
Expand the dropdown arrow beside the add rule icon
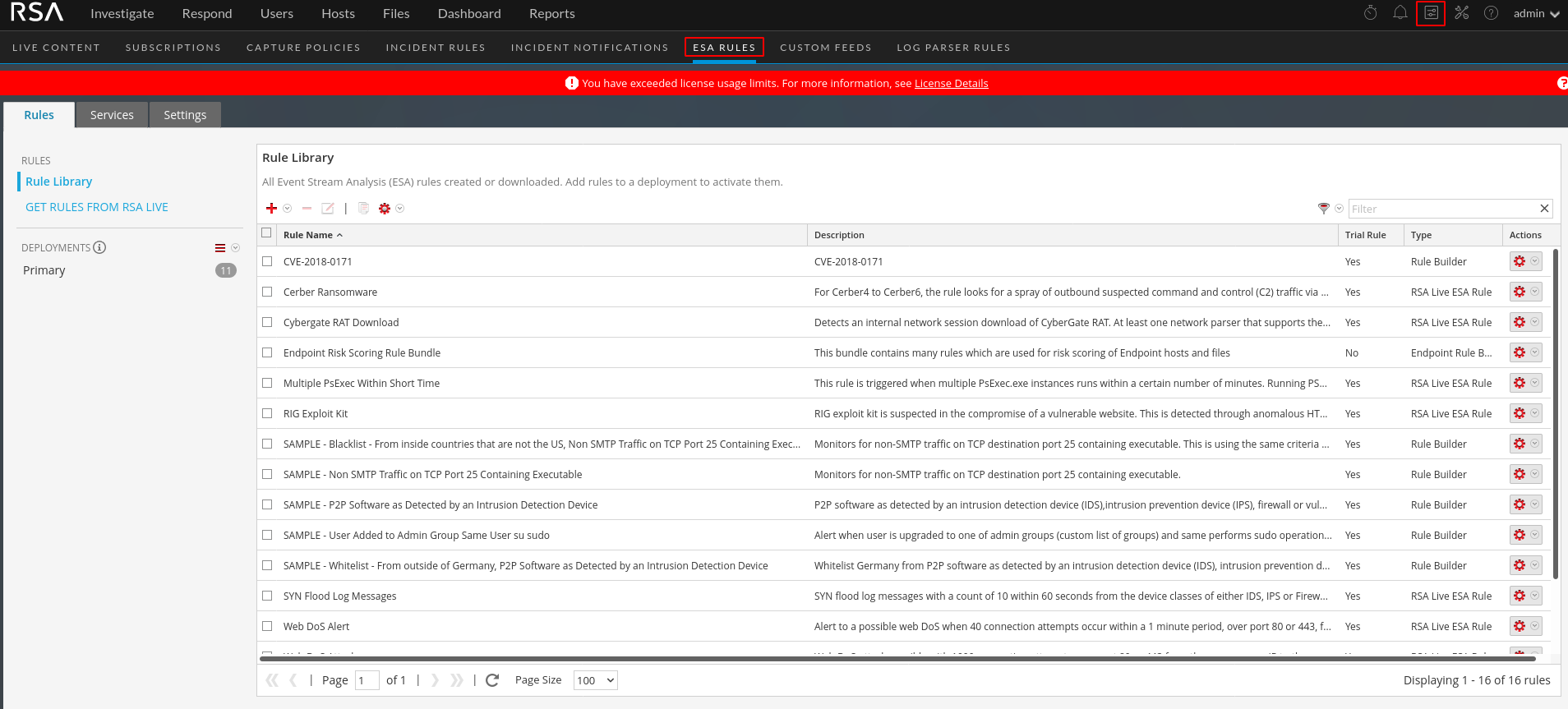point(288,209)
